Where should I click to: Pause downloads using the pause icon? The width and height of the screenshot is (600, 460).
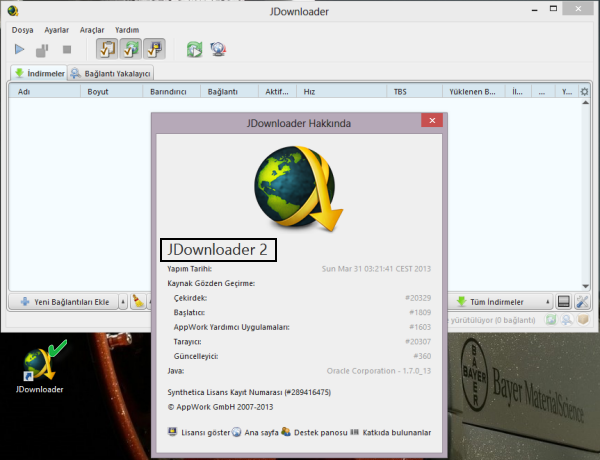42,50
